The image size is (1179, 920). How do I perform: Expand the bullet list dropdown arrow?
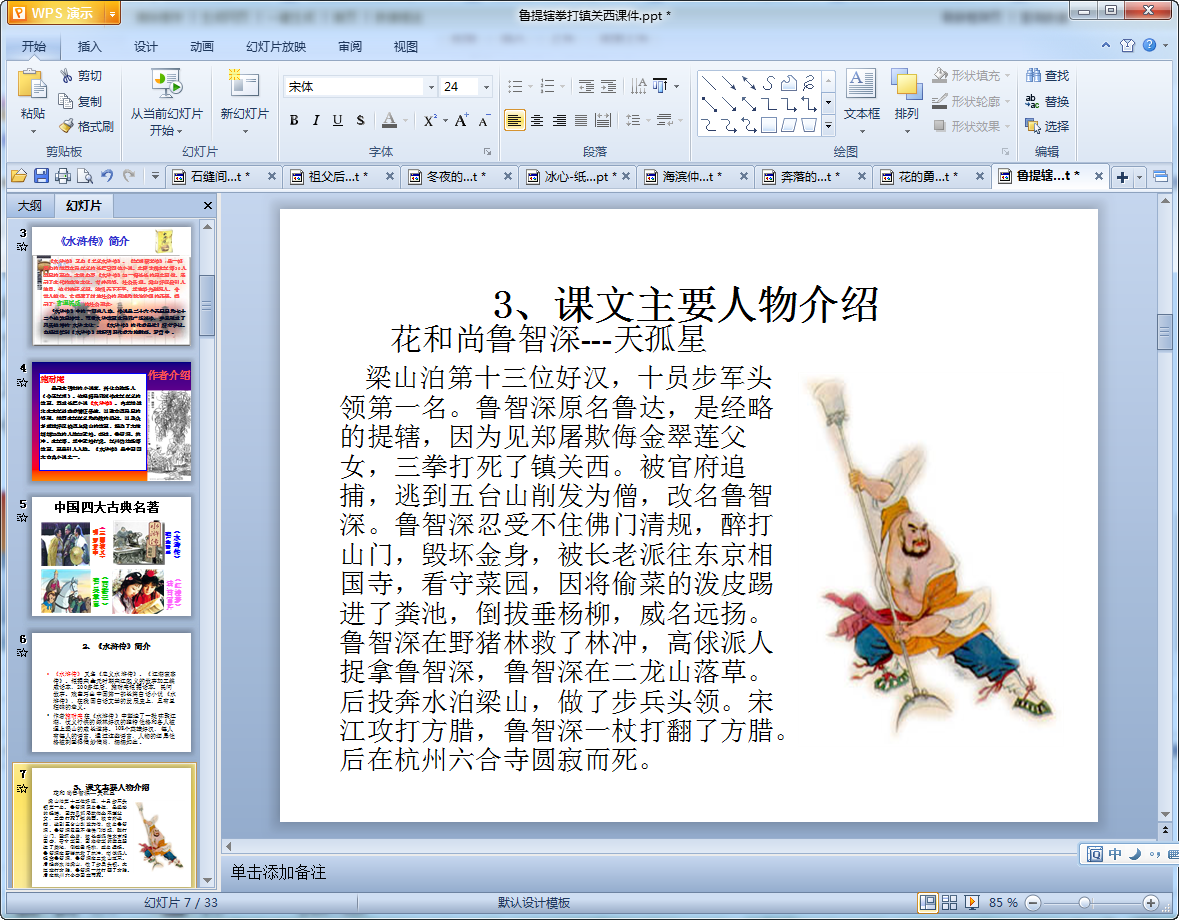pyautogui.click(x=529, y=86)
